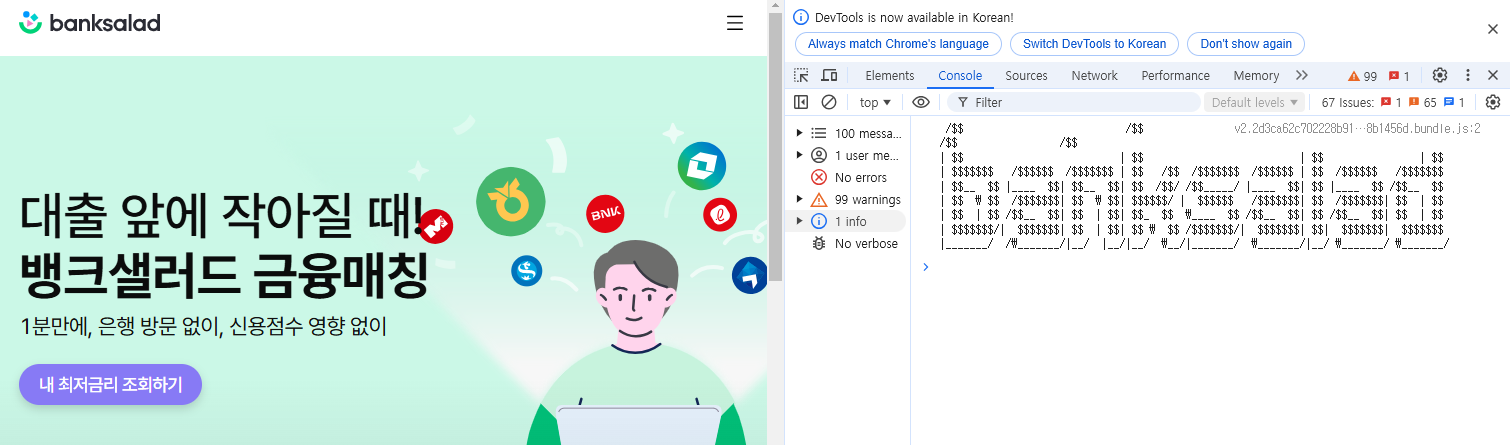This screenshot has width=1510, height=445.
Task: Click the teal square bank logo in the illustration
Action: tap(701, 167)
